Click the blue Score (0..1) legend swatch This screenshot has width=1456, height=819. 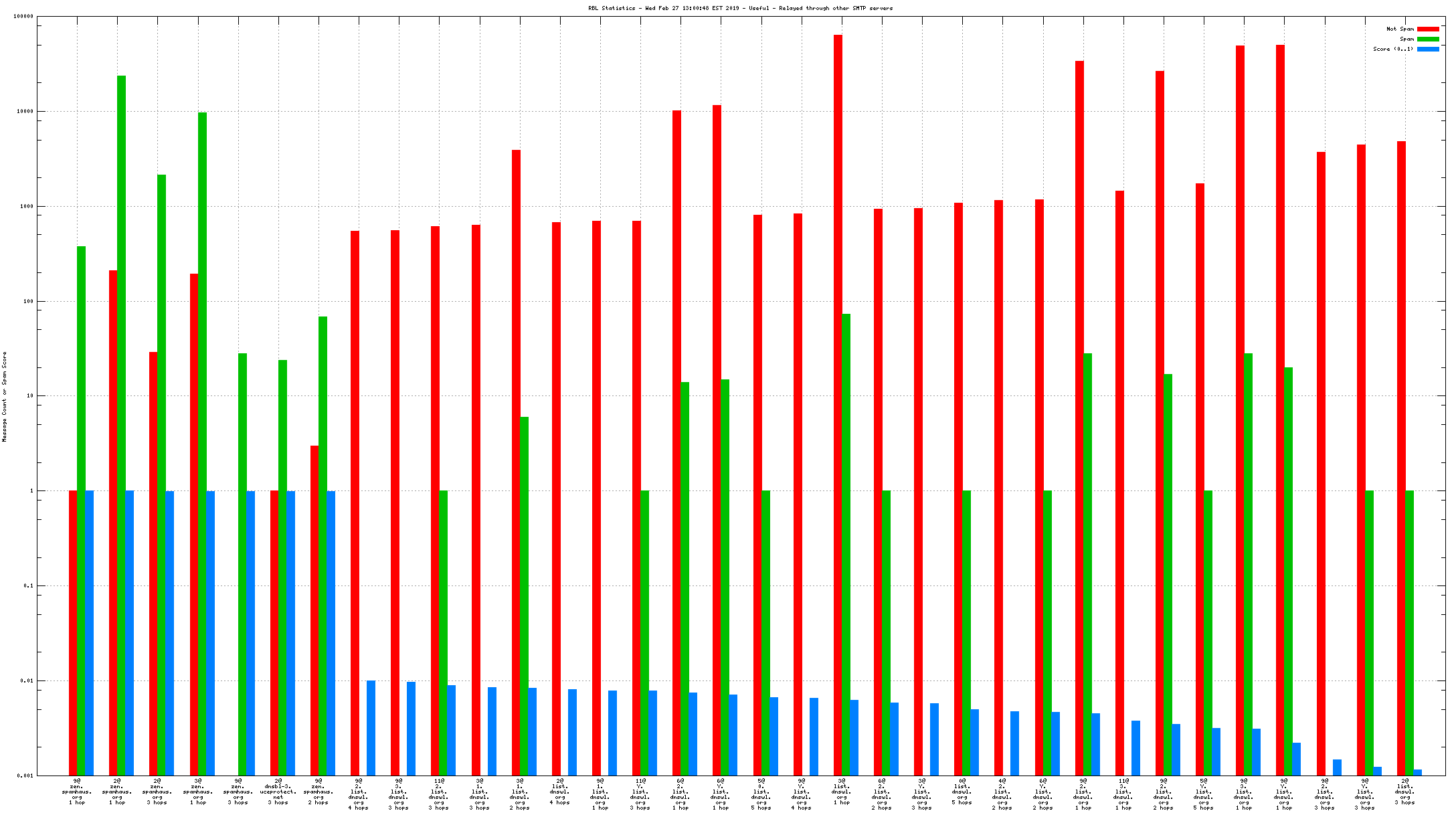tap(1428, 49)
